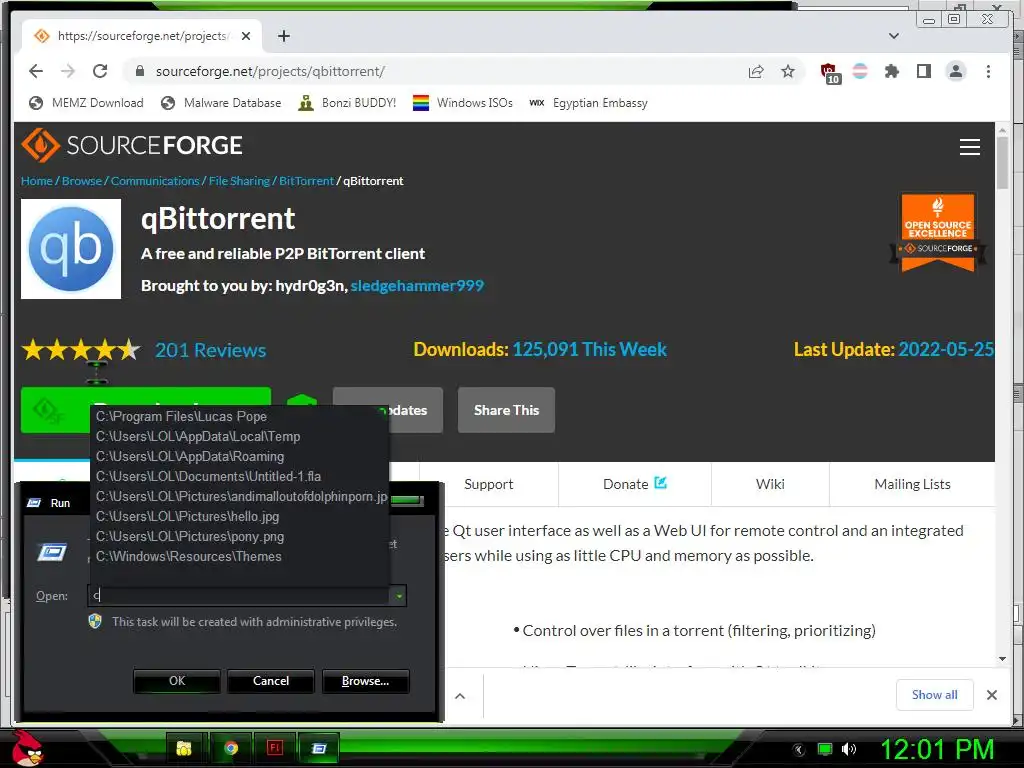Click Cancel in the Run dialog
The height and width of the screenshot is (768, 1024).
pos(271,681)
